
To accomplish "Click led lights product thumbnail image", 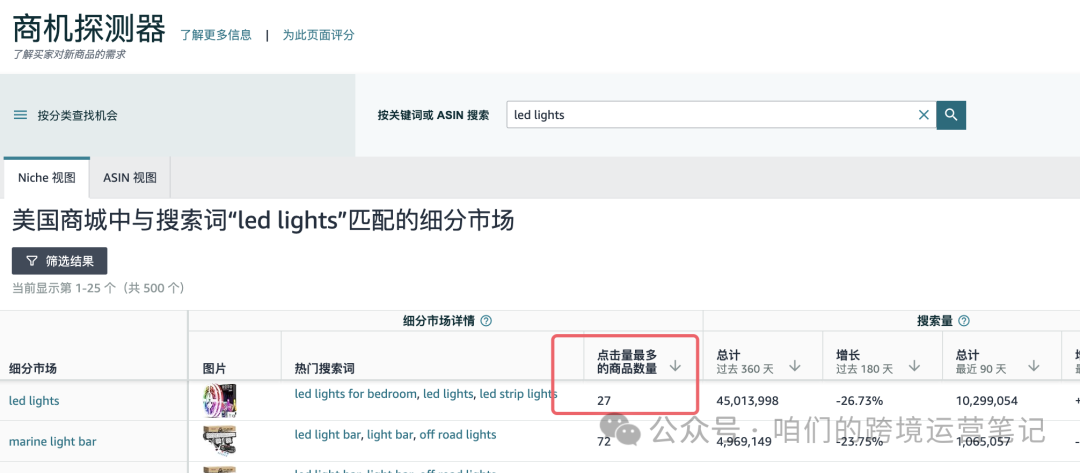I will click(220, 401).
